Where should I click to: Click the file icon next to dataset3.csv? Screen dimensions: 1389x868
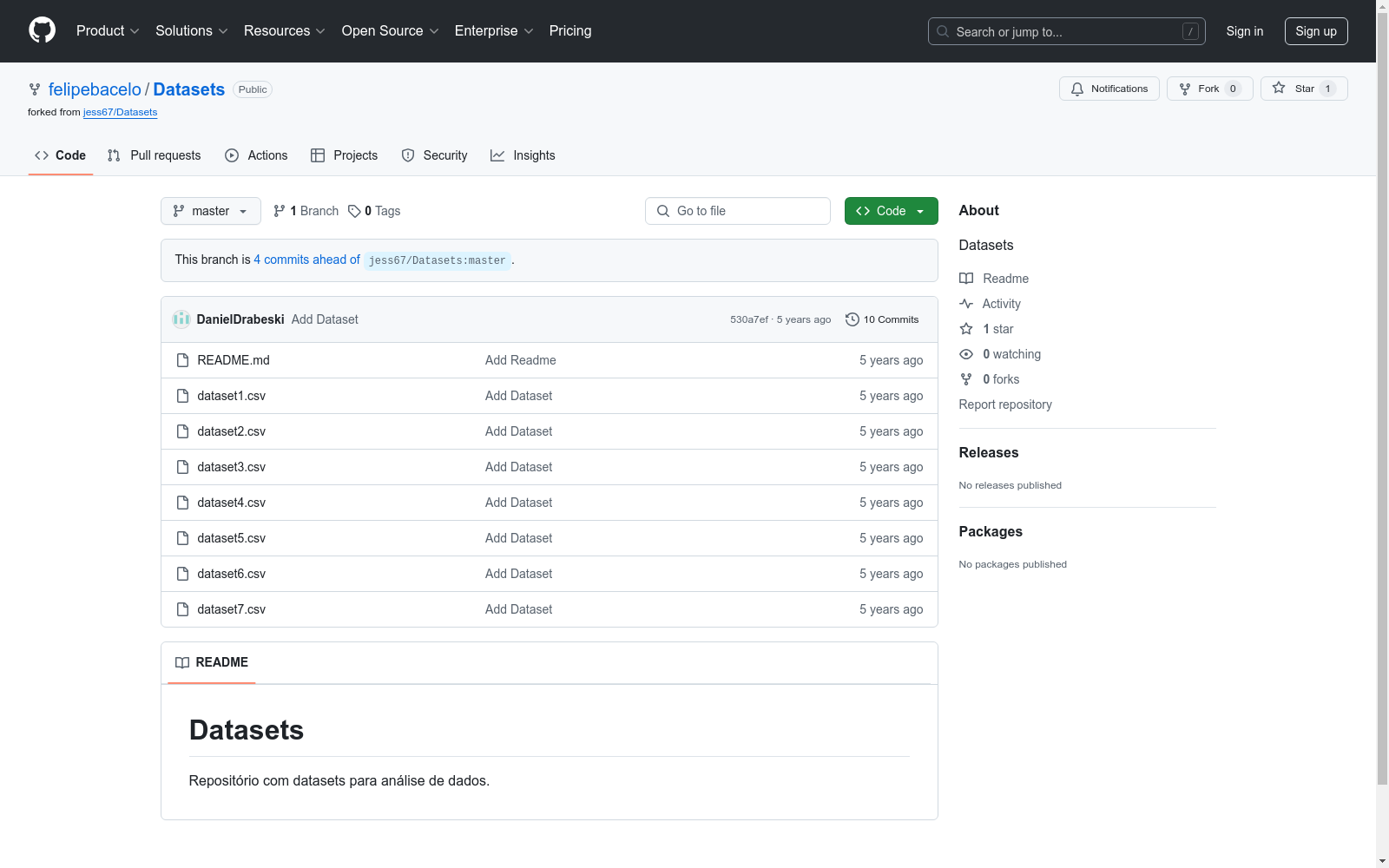click(182, 467)
